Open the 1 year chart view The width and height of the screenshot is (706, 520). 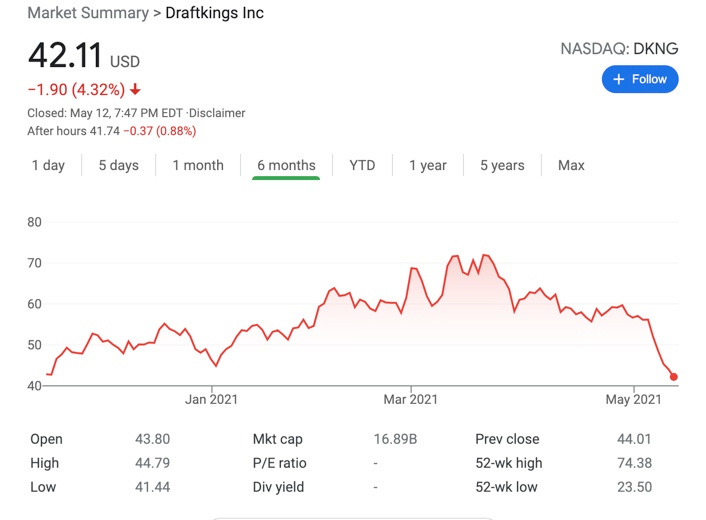click(x=428, y=165)
